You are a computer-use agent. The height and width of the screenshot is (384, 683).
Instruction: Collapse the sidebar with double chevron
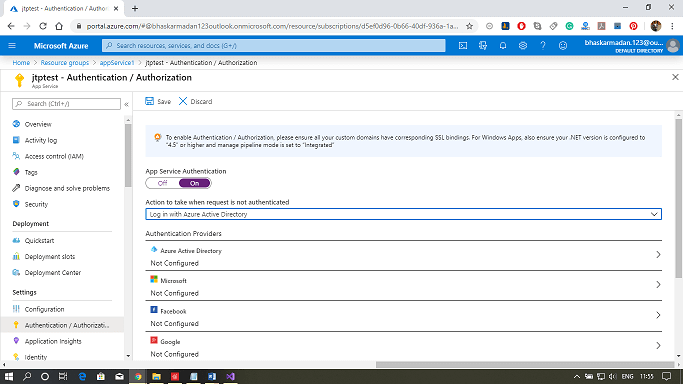tap(126, 104)
